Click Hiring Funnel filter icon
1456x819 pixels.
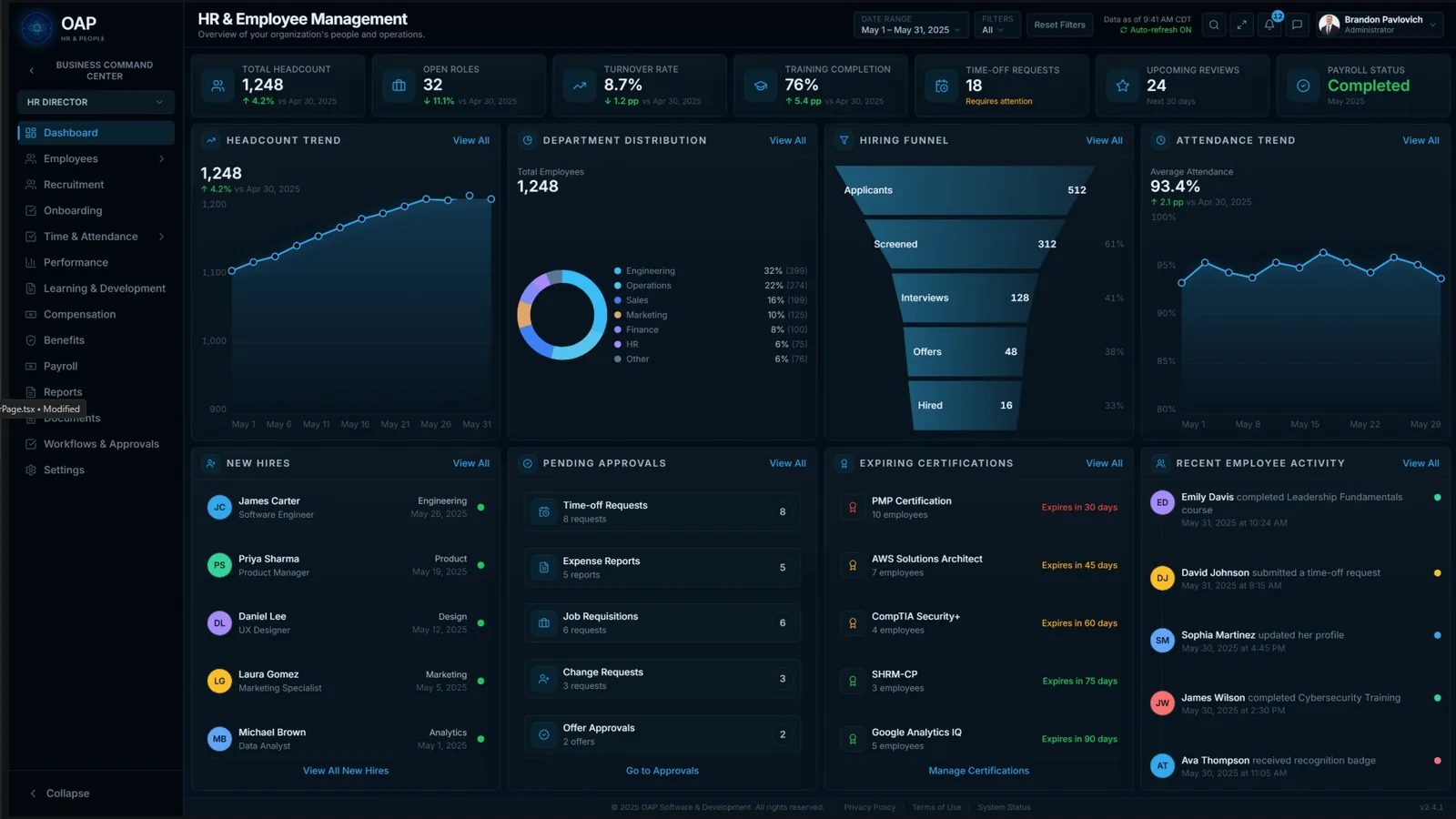844,141
